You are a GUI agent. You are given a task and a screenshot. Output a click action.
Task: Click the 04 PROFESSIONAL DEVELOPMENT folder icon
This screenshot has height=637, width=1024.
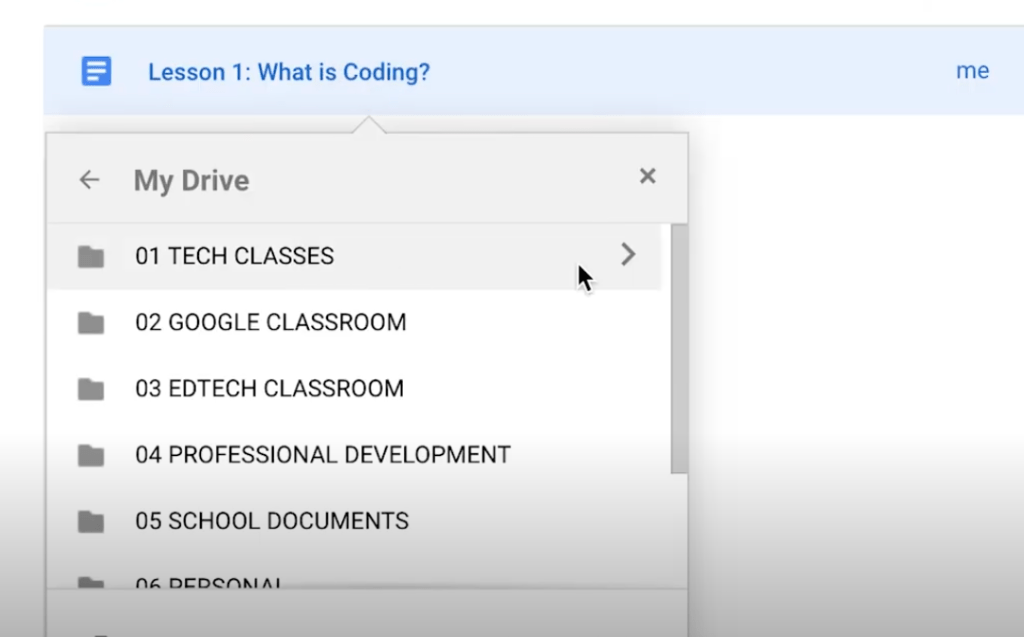(91, 456)
